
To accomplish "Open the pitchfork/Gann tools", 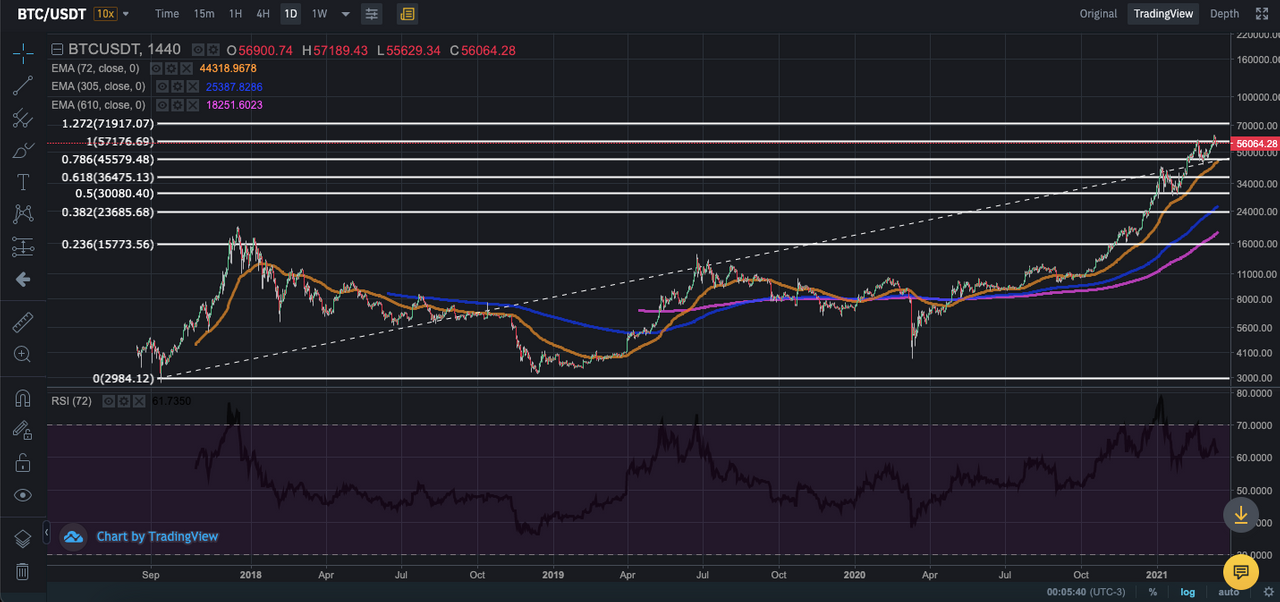I will pos(23,118).
